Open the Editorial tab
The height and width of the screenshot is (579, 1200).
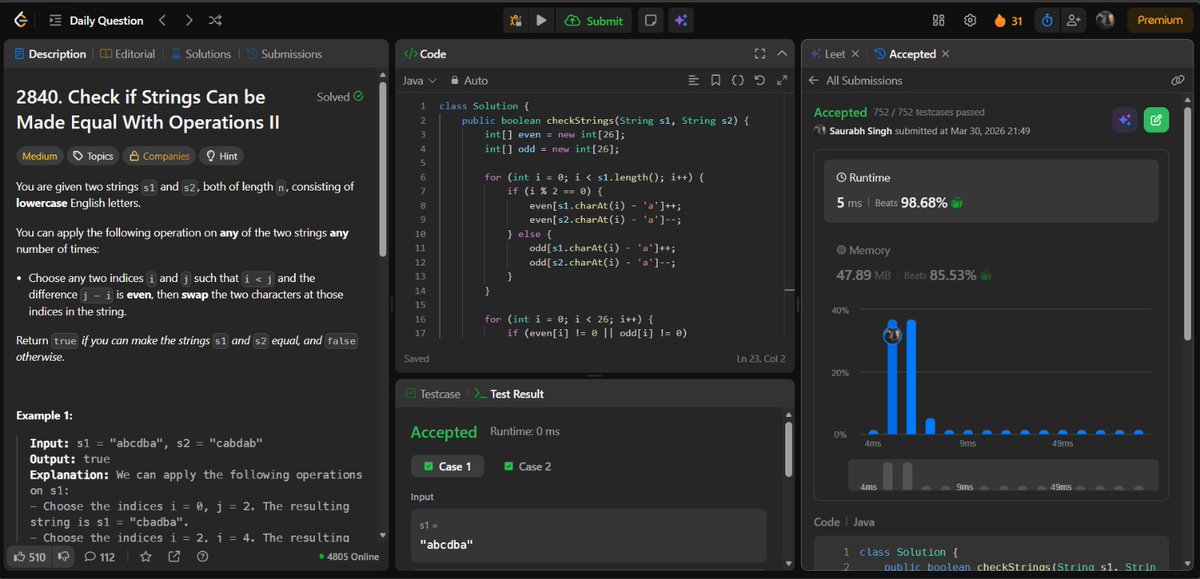pos(127,54)
